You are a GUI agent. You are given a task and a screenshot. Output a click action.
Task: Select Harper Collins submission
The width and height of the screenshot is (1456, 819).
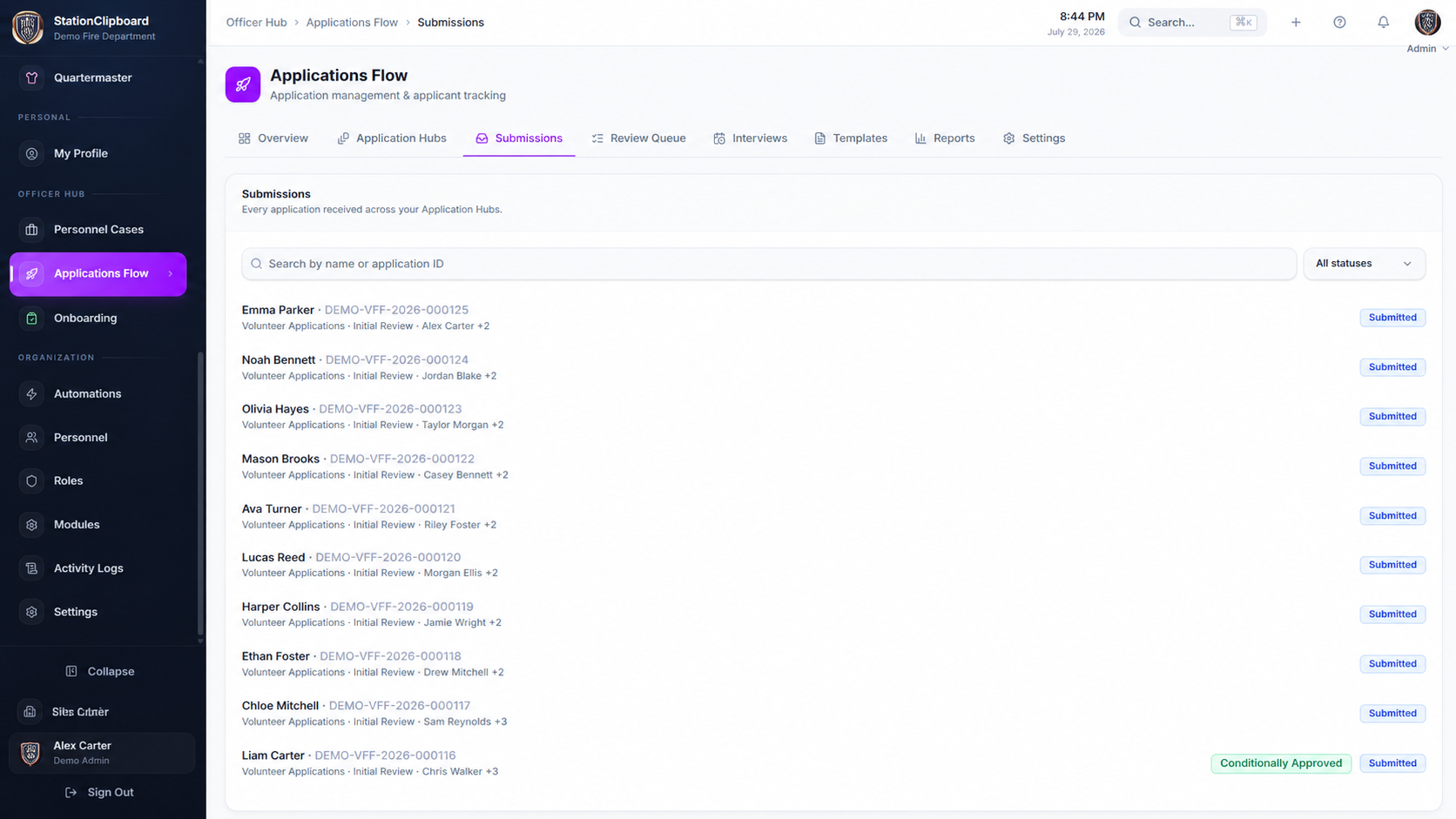point(833,614)
